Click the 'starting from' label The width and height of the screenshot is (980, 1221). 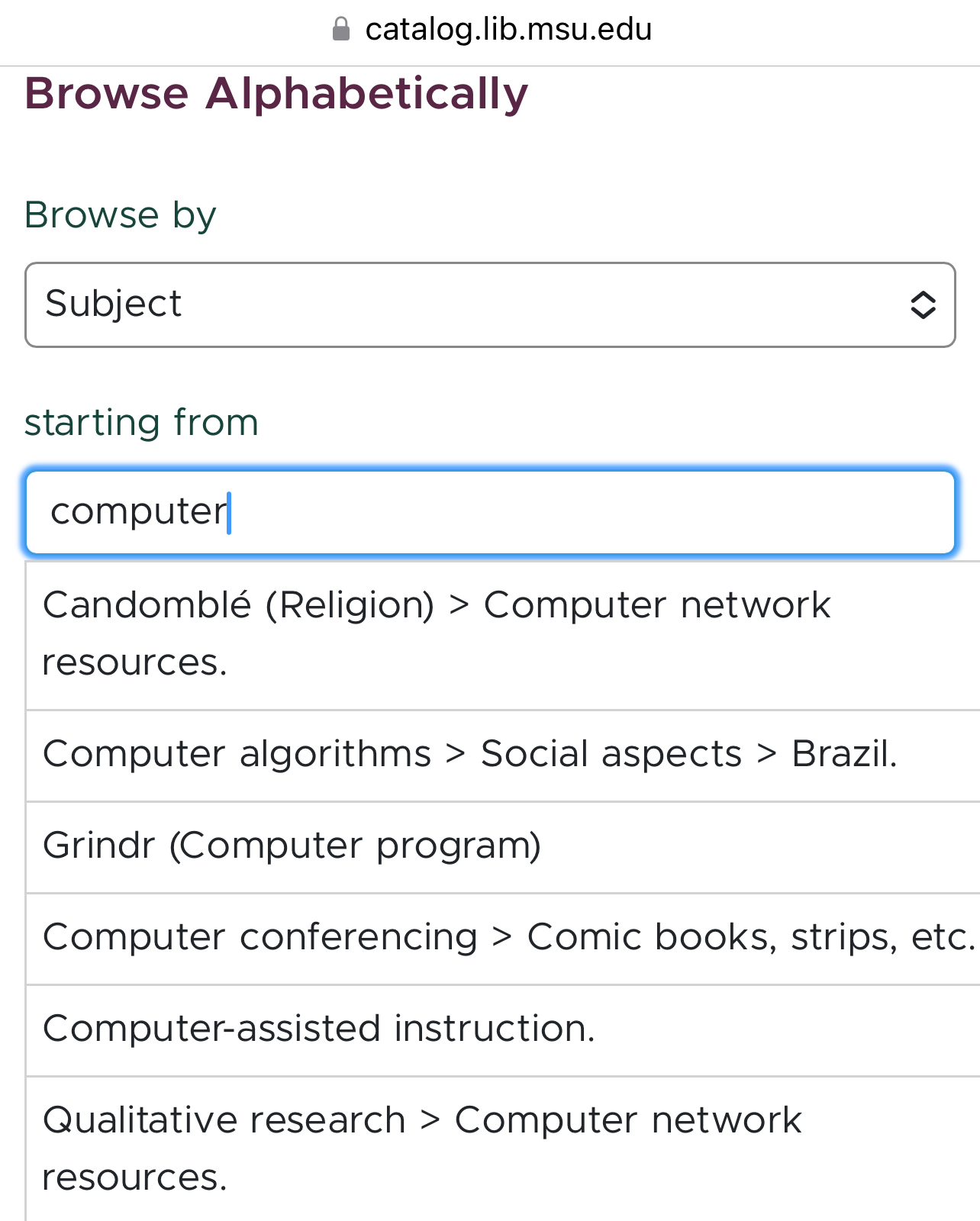pos(141,423)
